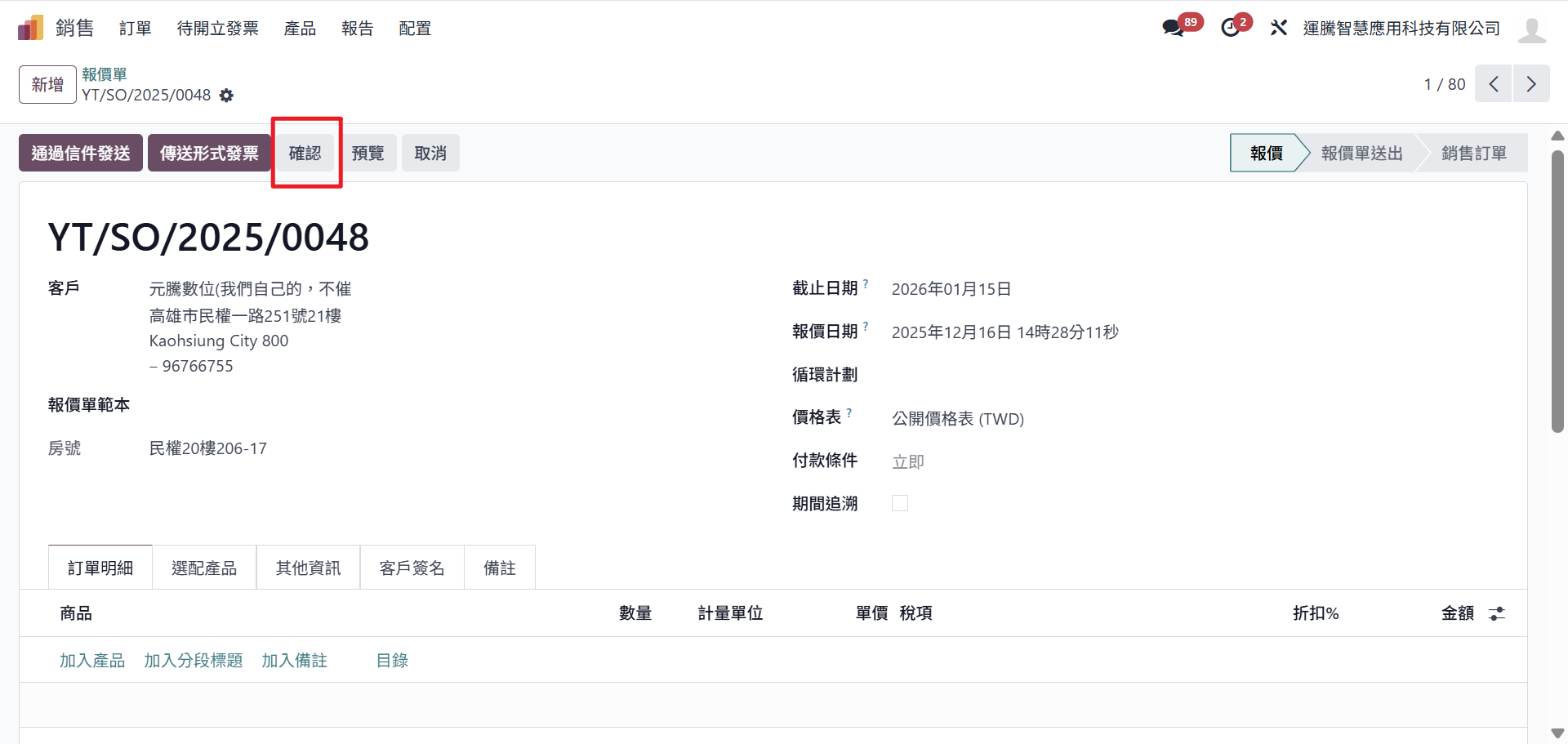Switch to the 其他資訊 tab
Screen dimensions: 1568x744
[308, 568]
